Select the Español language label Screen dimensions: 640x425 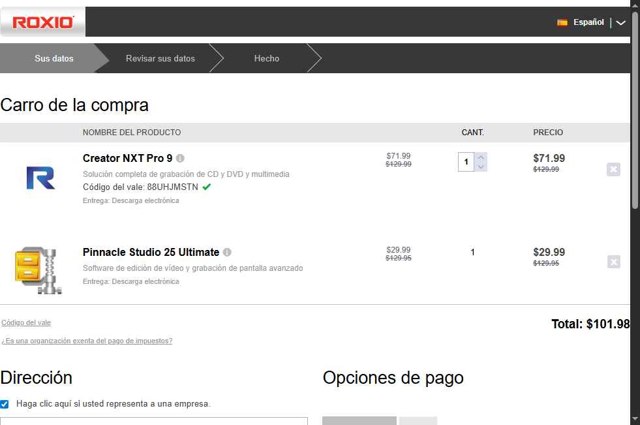(x=588, y=22)
